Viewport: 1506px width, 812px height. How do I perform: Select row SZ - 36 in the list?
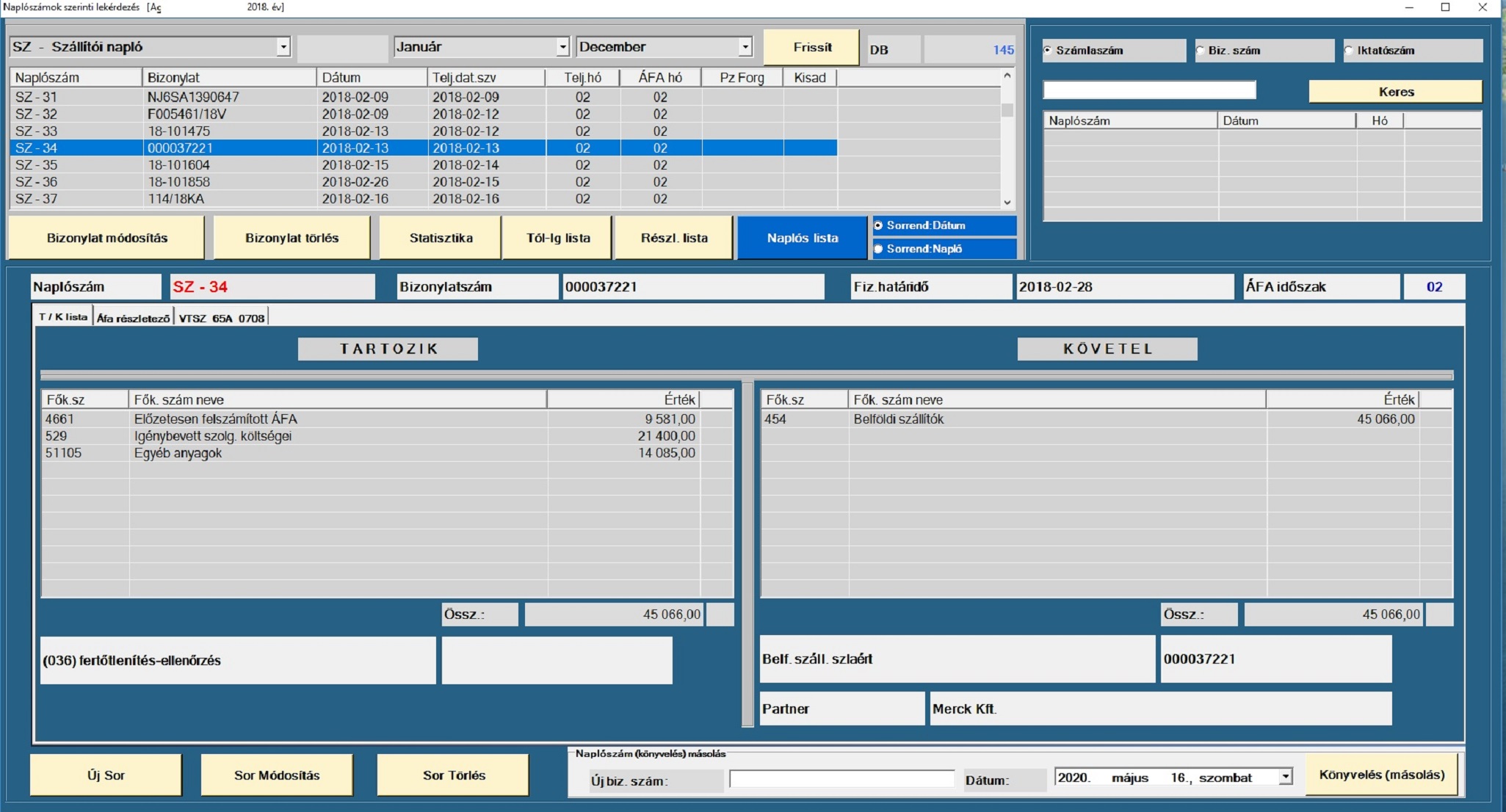(x=424, y=182)
